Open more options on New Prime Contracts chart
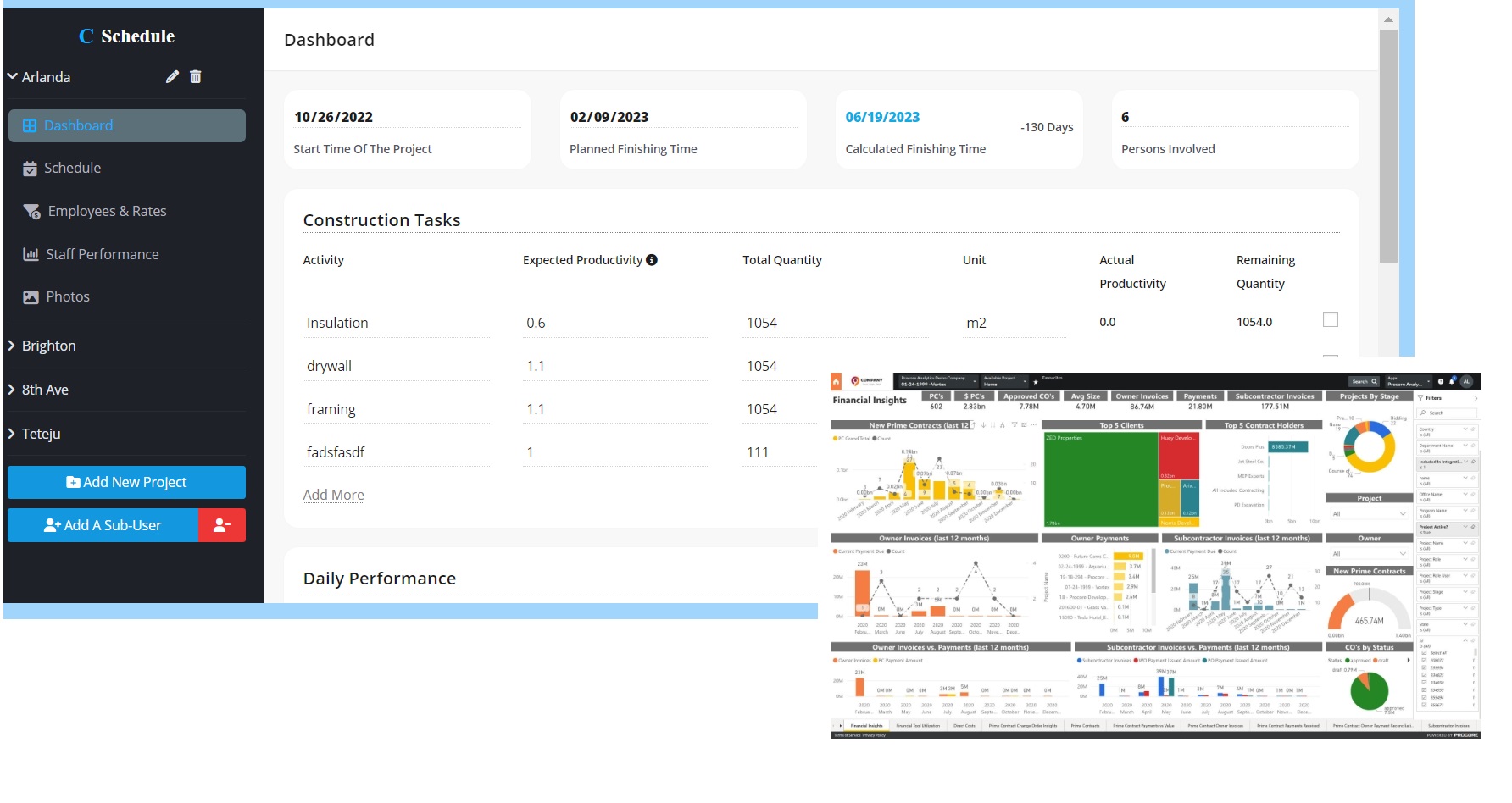Screen dimensions: 1512x803 (1033, 425)
